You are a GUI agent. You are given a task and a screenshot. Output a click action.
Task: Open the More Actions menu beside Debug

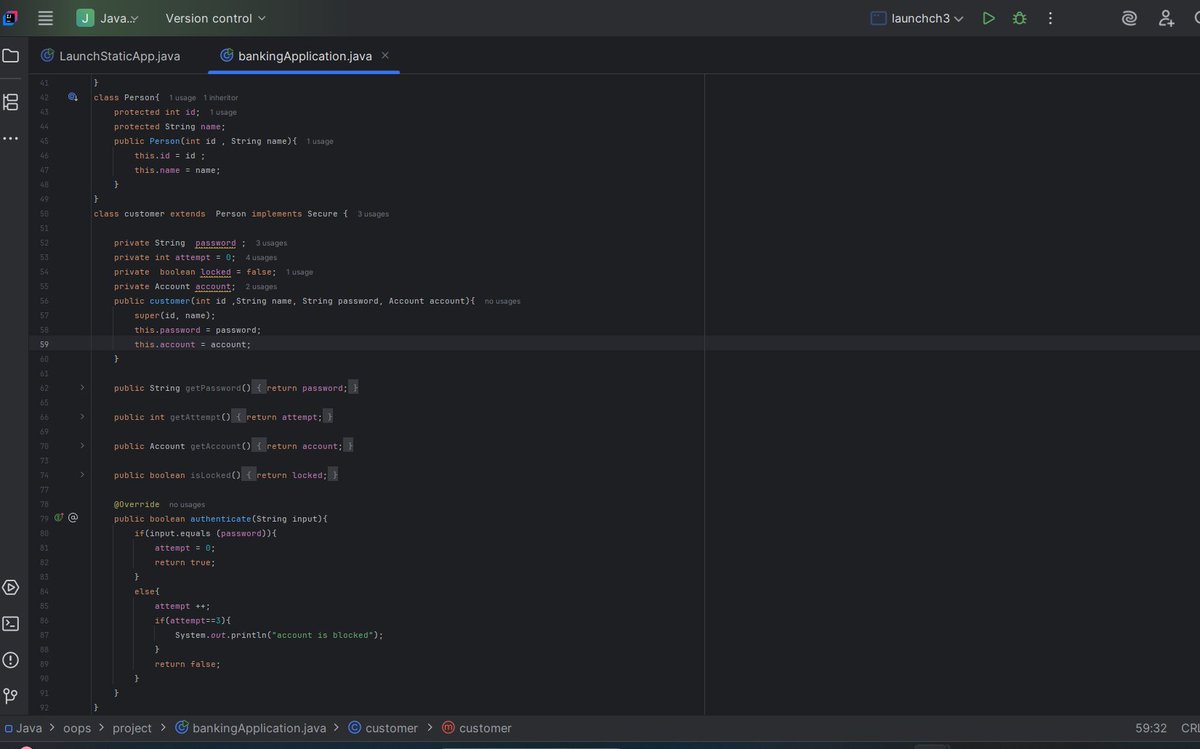(1050, 18)
